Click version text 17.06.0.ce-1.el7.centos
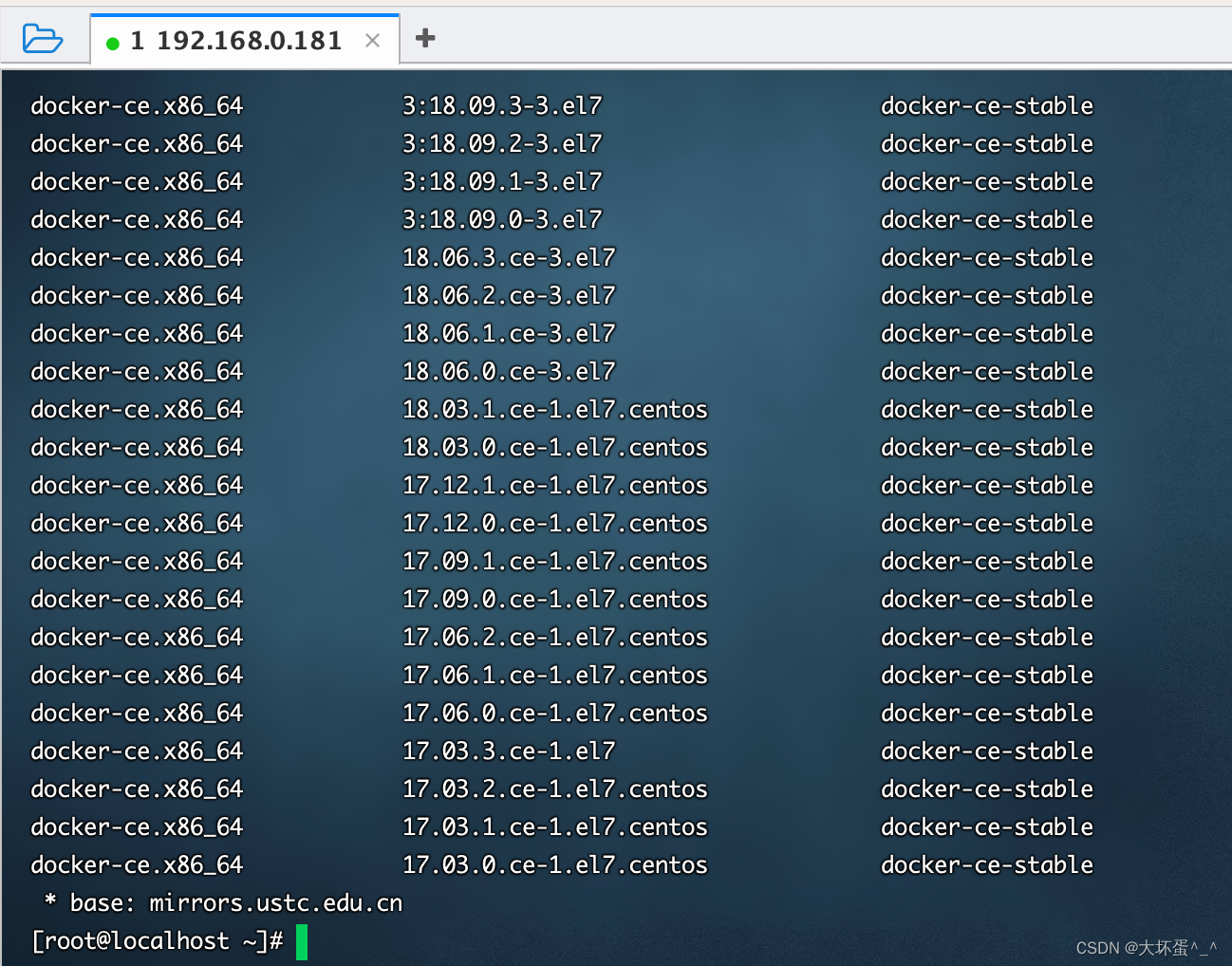The width and height of the screenshot is (1232, 966). pos(555,713)
